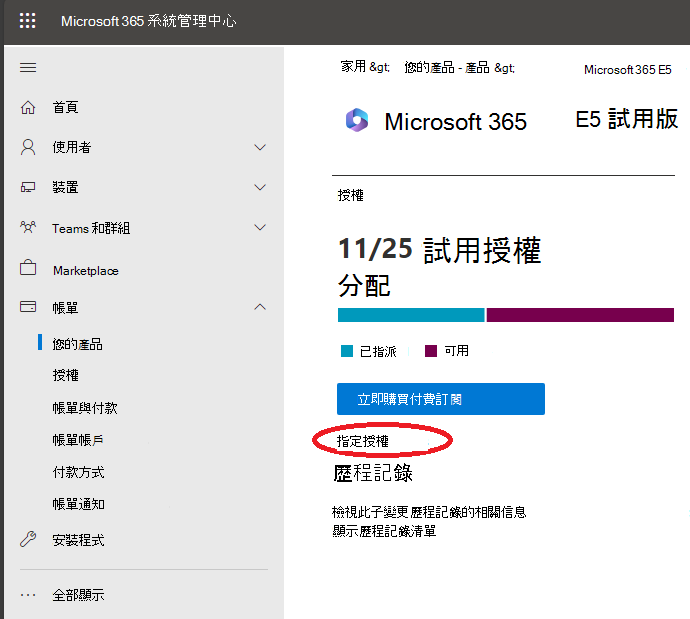
Task: Click the 指定授權 link
Action: pyautogui.click(x=363, y=441)
